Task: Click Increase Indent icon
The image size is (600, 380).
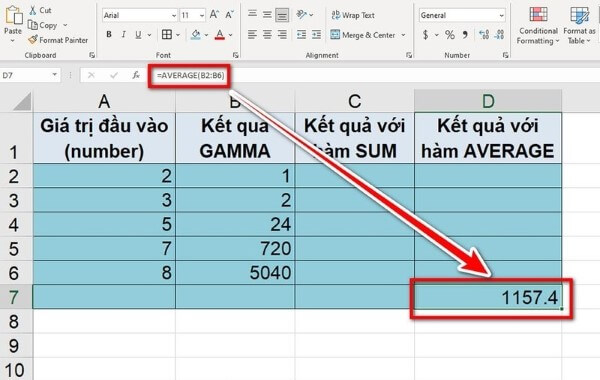Action: [x=316, y=35]
